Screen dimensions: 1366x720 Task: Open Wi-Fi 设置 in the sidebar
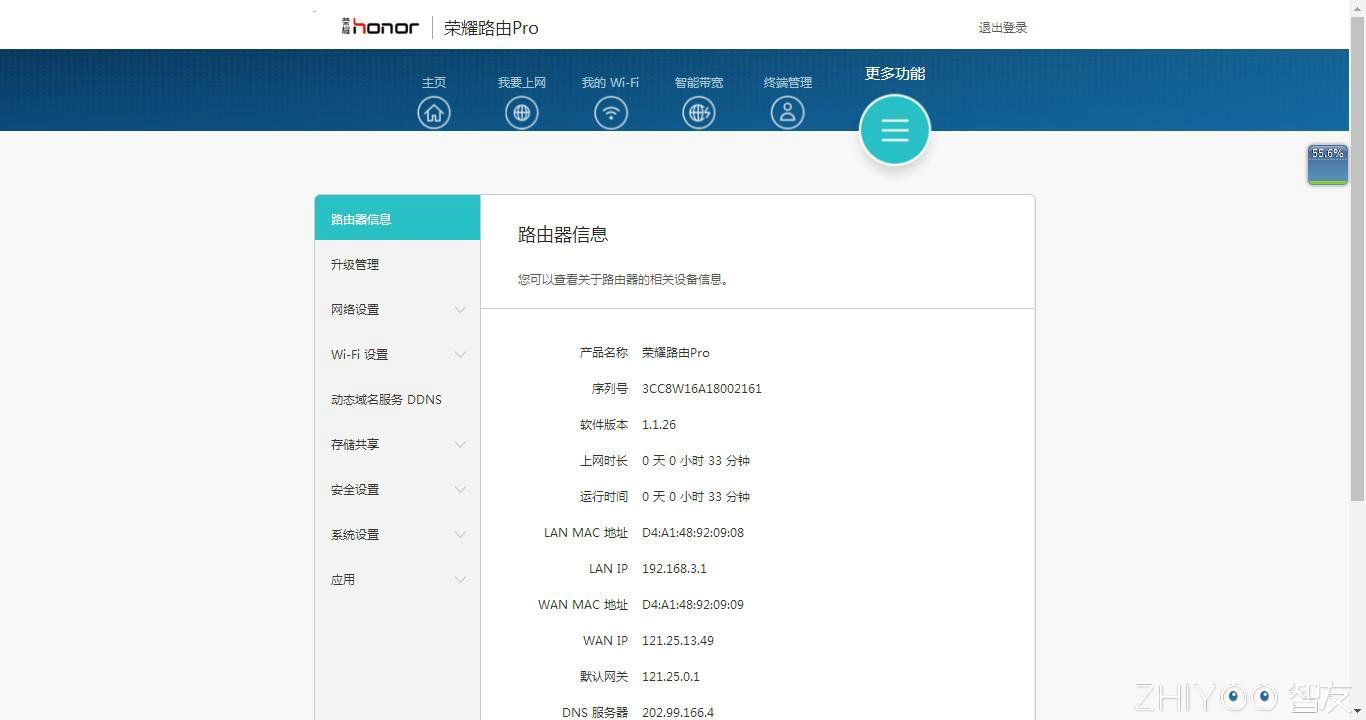(397, 354)
